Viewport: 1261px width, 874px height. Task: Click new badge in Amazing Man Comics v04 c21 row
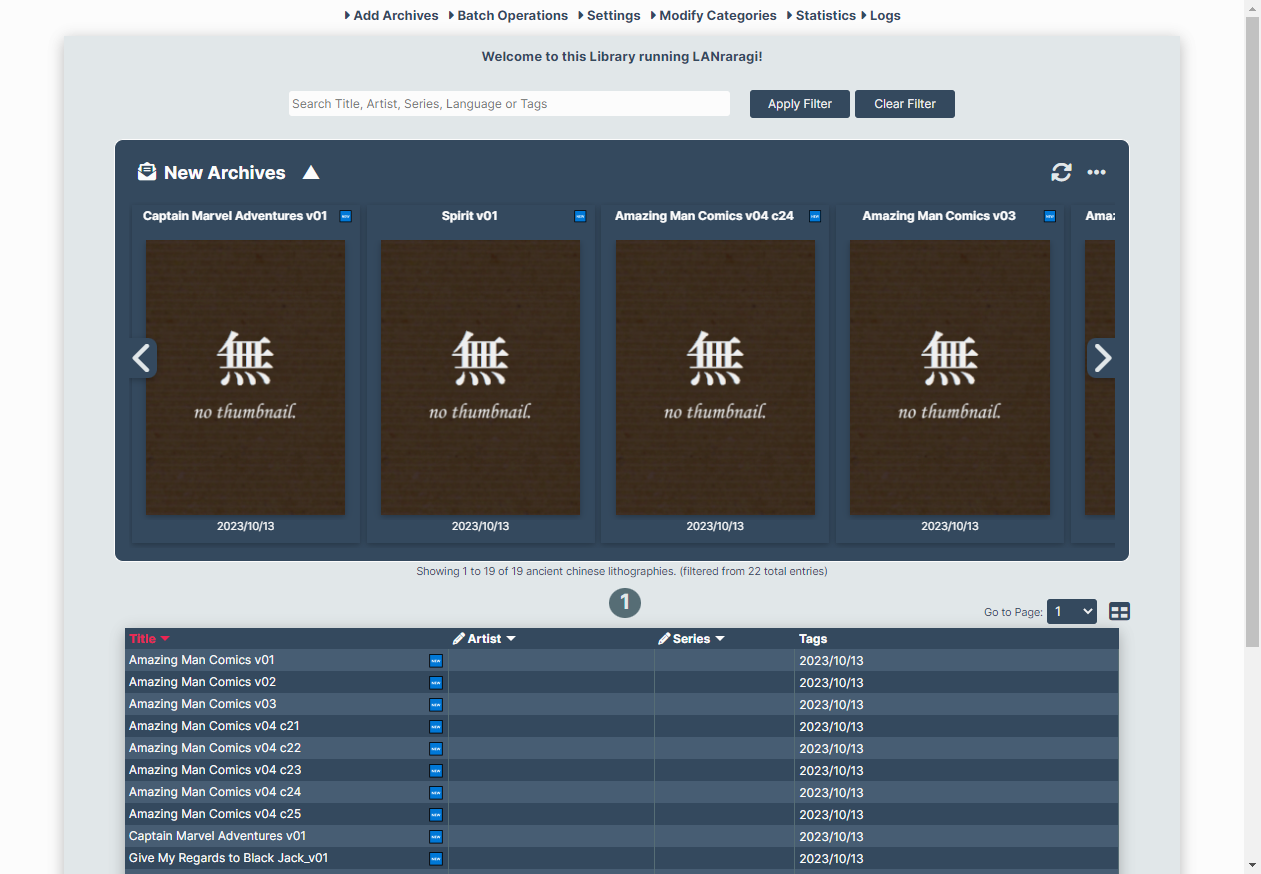tap(436, 727)
